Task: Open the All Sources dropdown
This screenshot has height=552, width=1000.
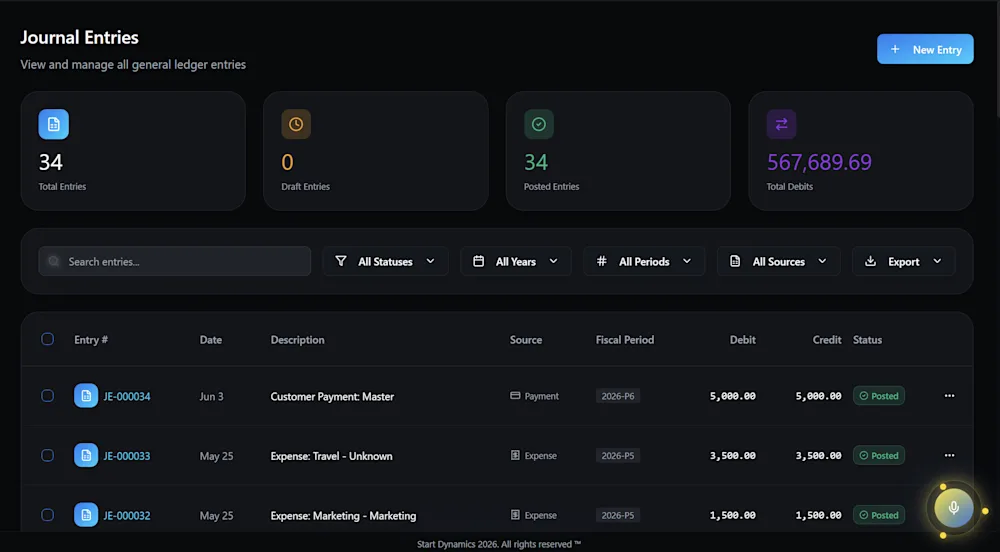Action: (x=779, y=261)
